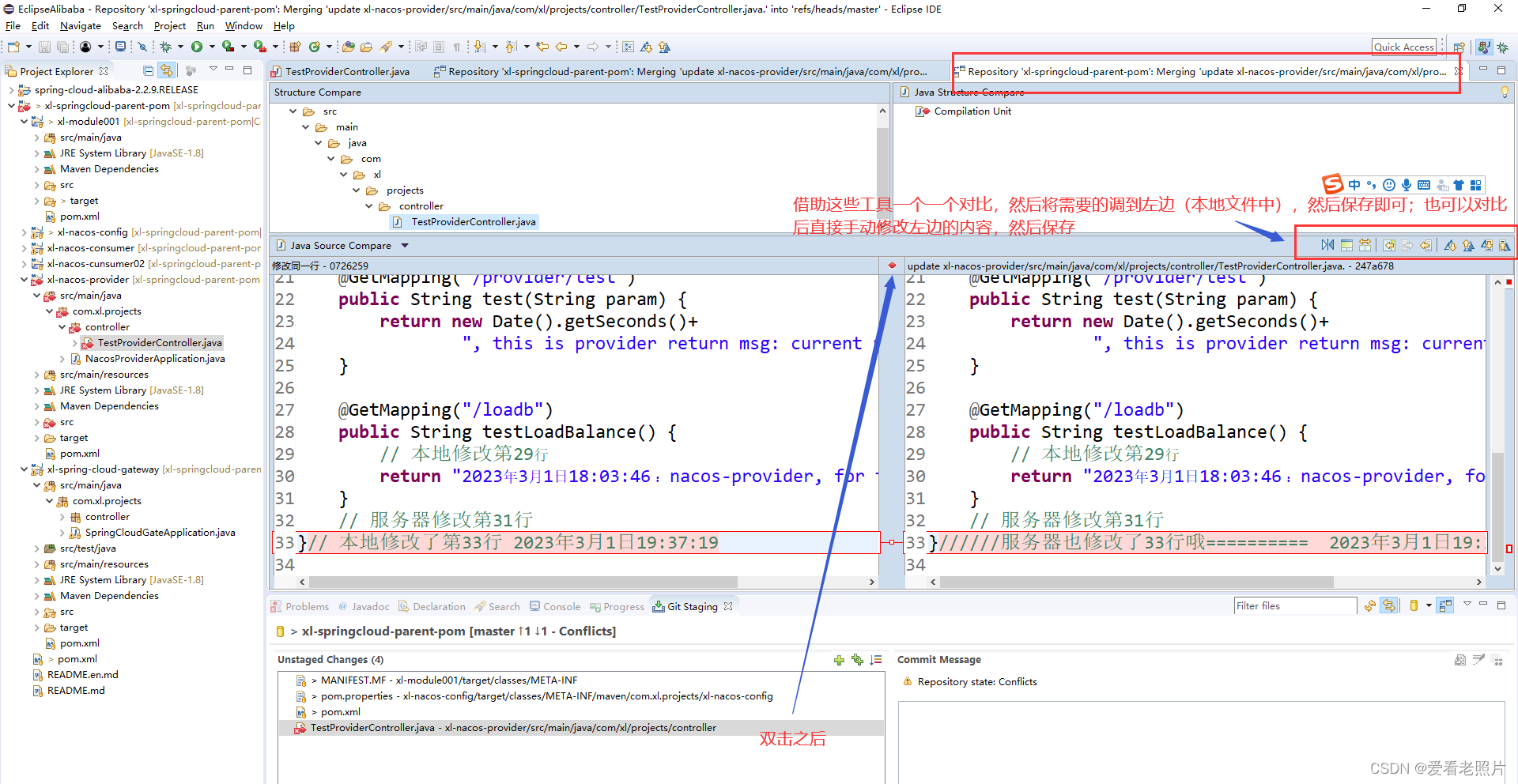Add all files to index (double plus)
The width and height of the screenshot is (1518, 784).
point(857,660)
